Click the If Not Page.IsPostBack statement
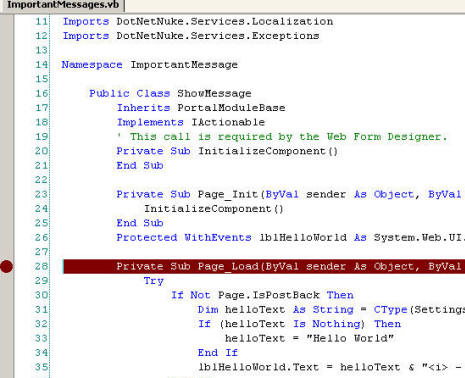This screenshot has width=465, height=378. pos(262,295)
